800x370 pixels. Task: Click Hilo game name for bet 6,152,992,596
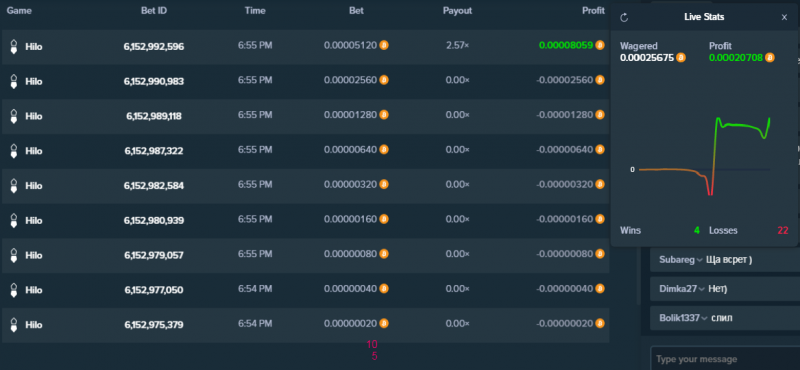point(34,46)
